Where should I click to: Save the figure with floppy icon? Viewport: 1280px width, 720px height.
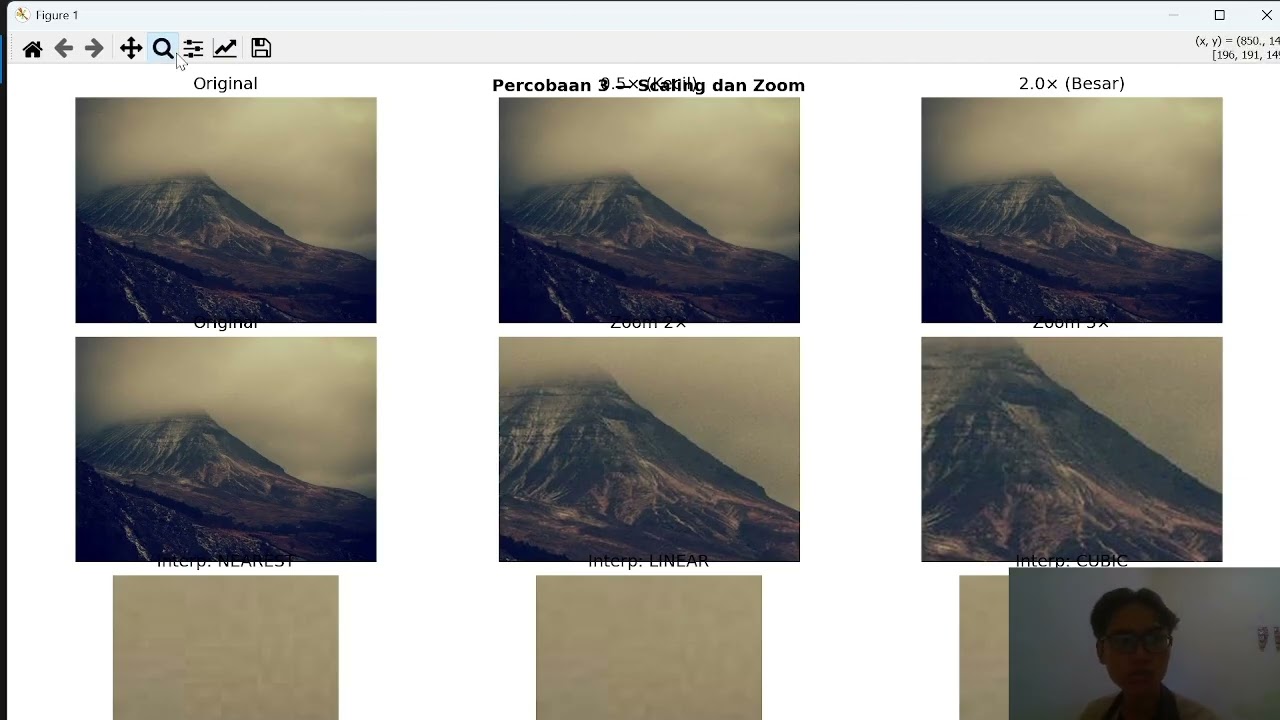pyautogui.click(x=261, y=48)
